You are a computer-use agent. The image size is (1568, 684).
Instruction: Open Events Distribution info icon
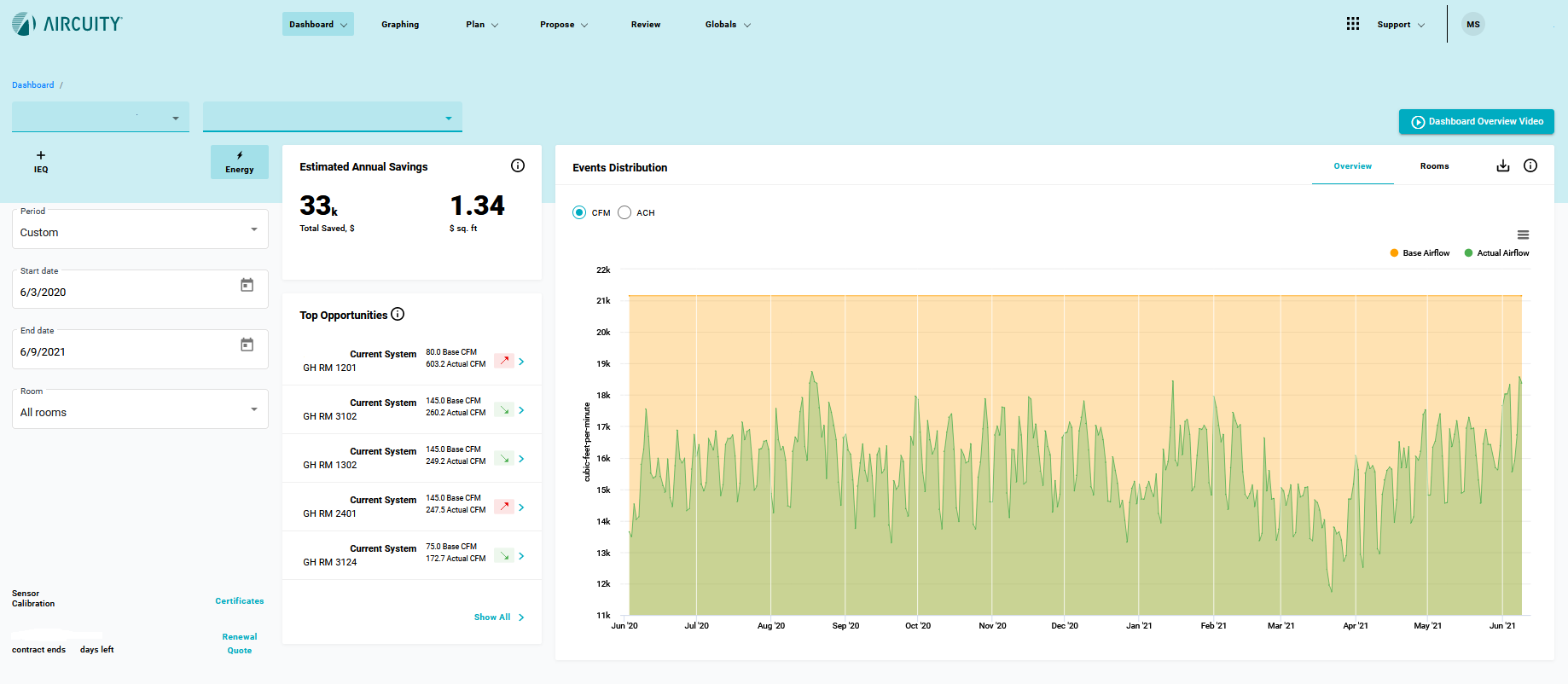[1530, 165]
